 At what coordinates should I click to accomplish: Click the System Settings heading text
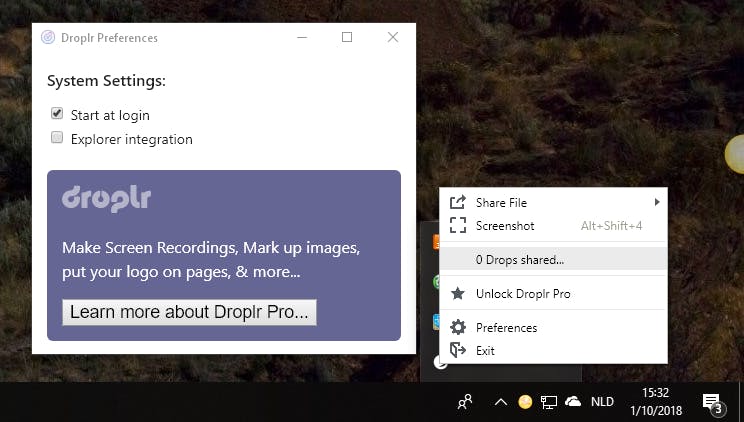(106, 81)
